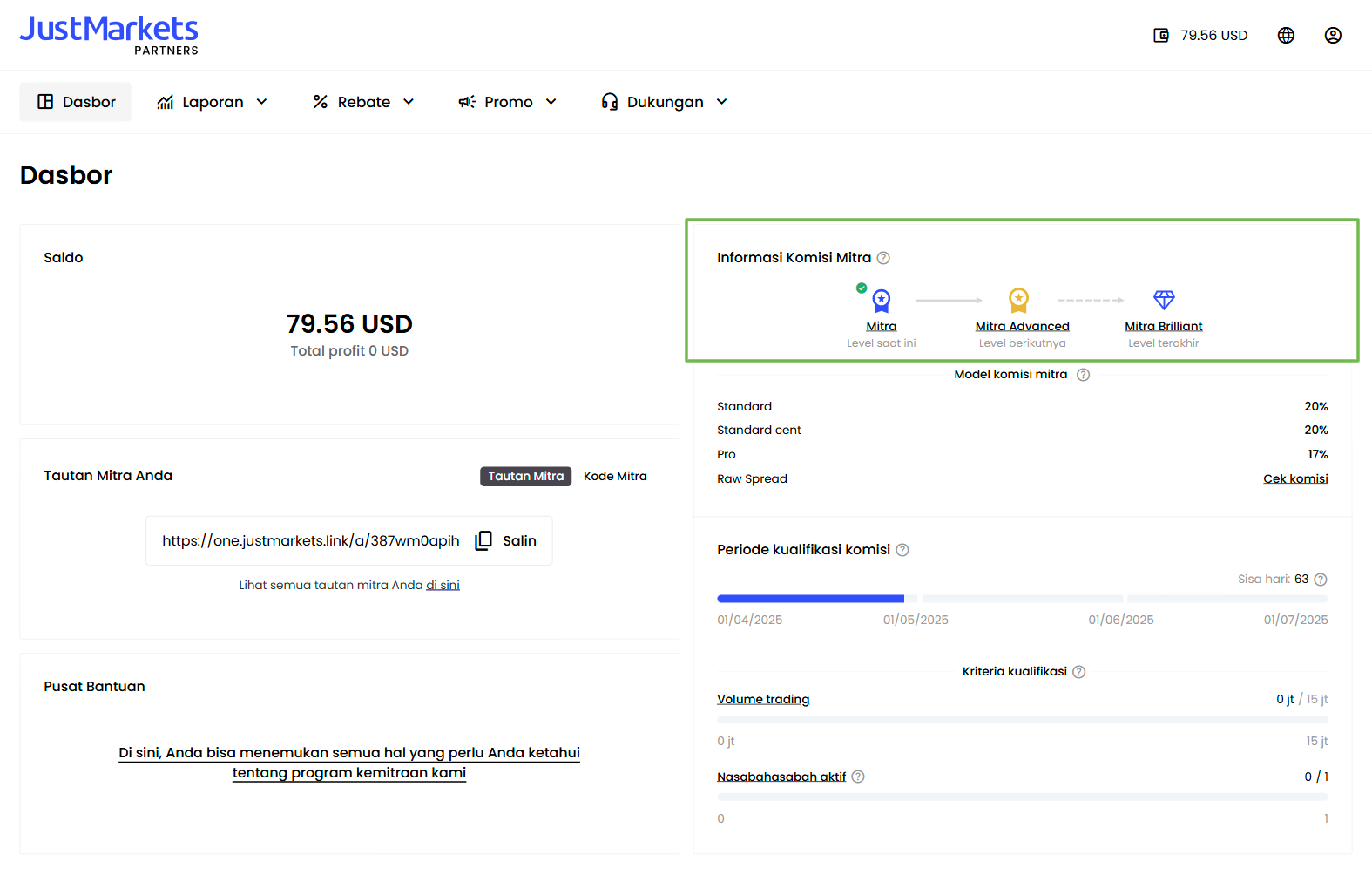Click the '0 jt / 15 jt' volume value

coord(1302,699)
